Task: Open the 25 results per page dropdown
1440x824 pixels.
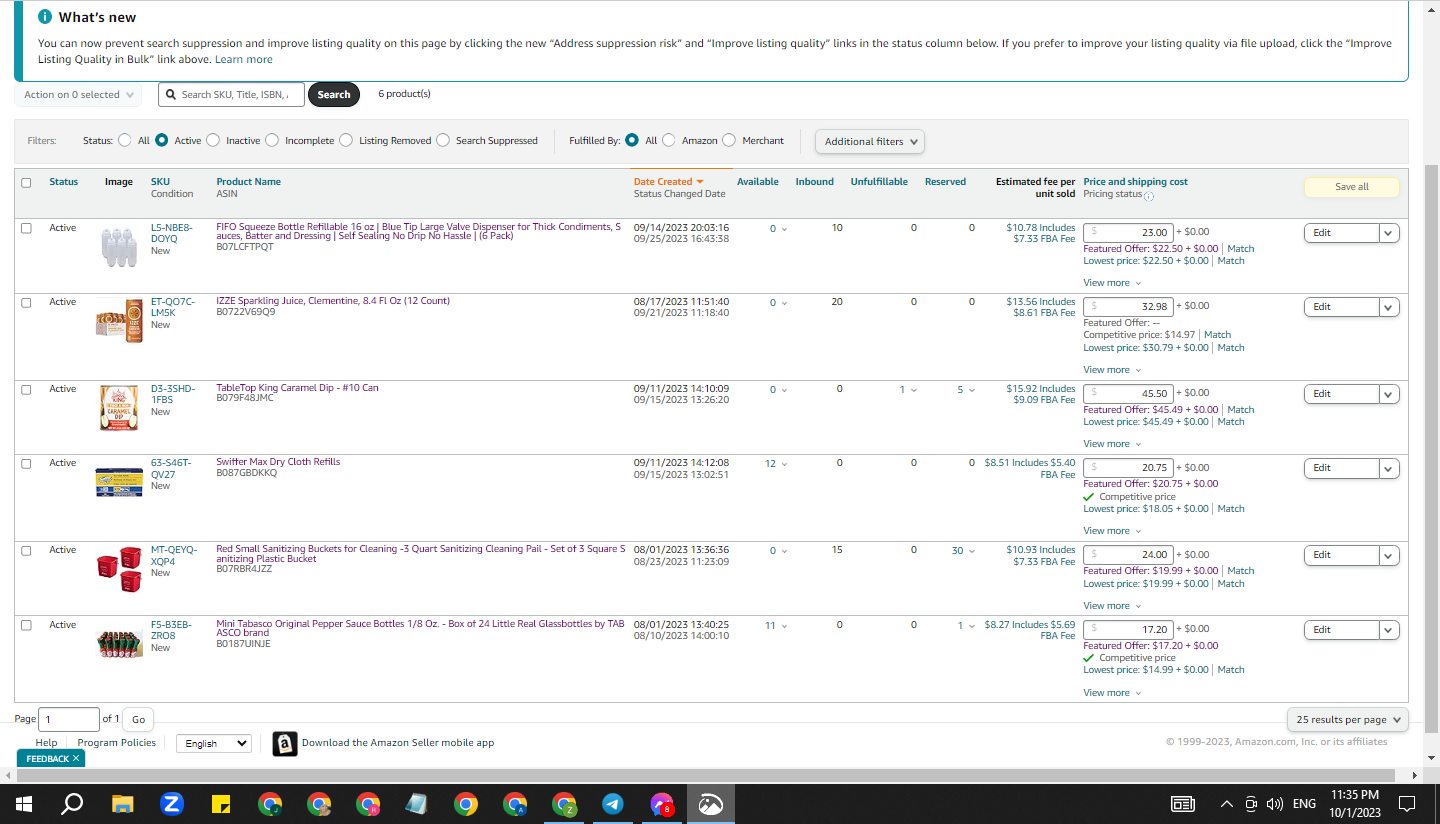Action: pos(1348,719)
